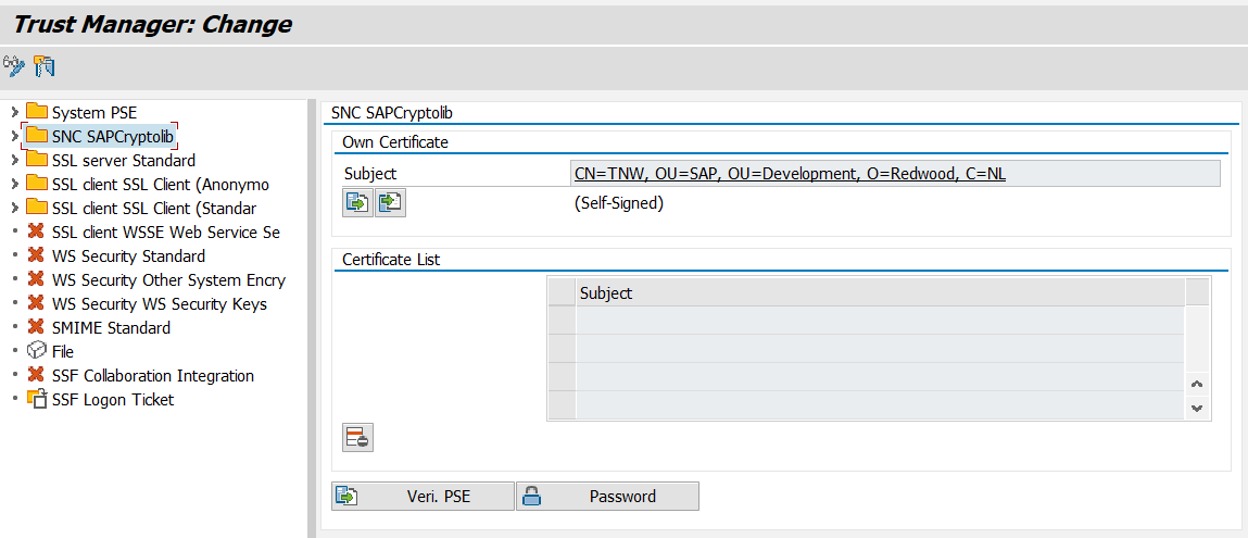Click the Subject column header in Certificate List
The height and width of the screenshot is (538, 1248).
pyautogui.click(x=880, y=293)
